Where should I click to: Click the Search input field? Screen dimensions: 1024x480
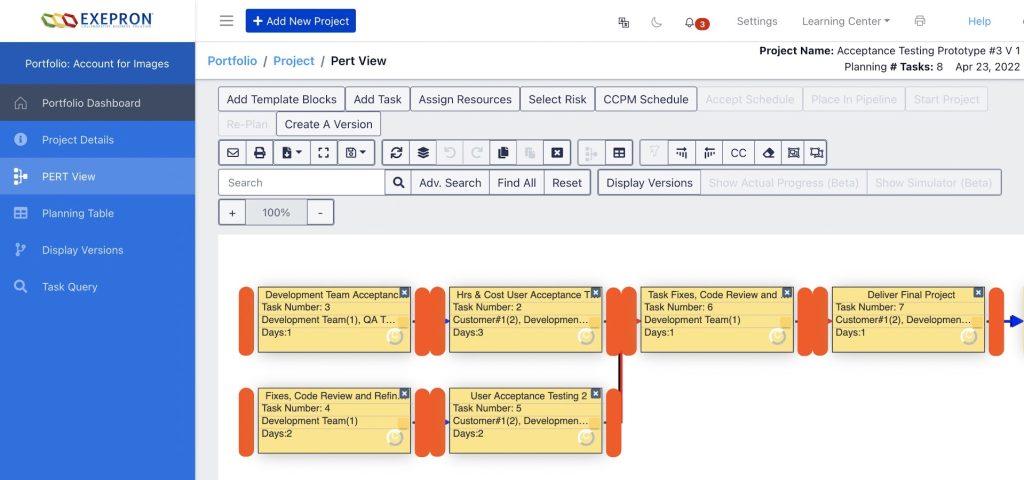tap(302, 183)
